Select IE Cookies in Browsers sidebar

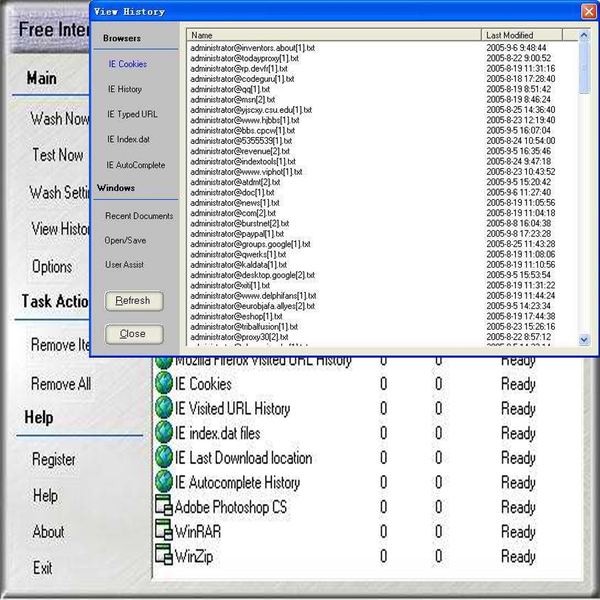click(128, 64)
